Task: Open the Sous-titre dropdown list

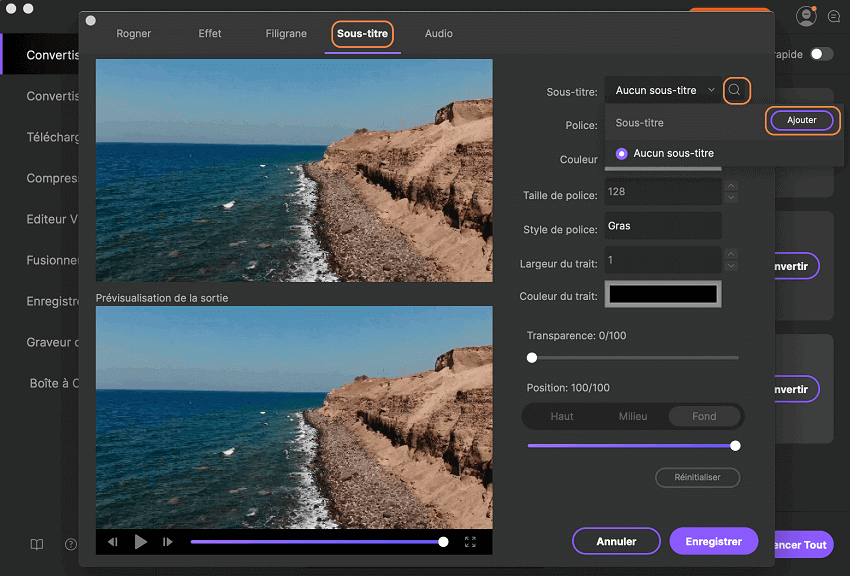Action: point(664,91)
